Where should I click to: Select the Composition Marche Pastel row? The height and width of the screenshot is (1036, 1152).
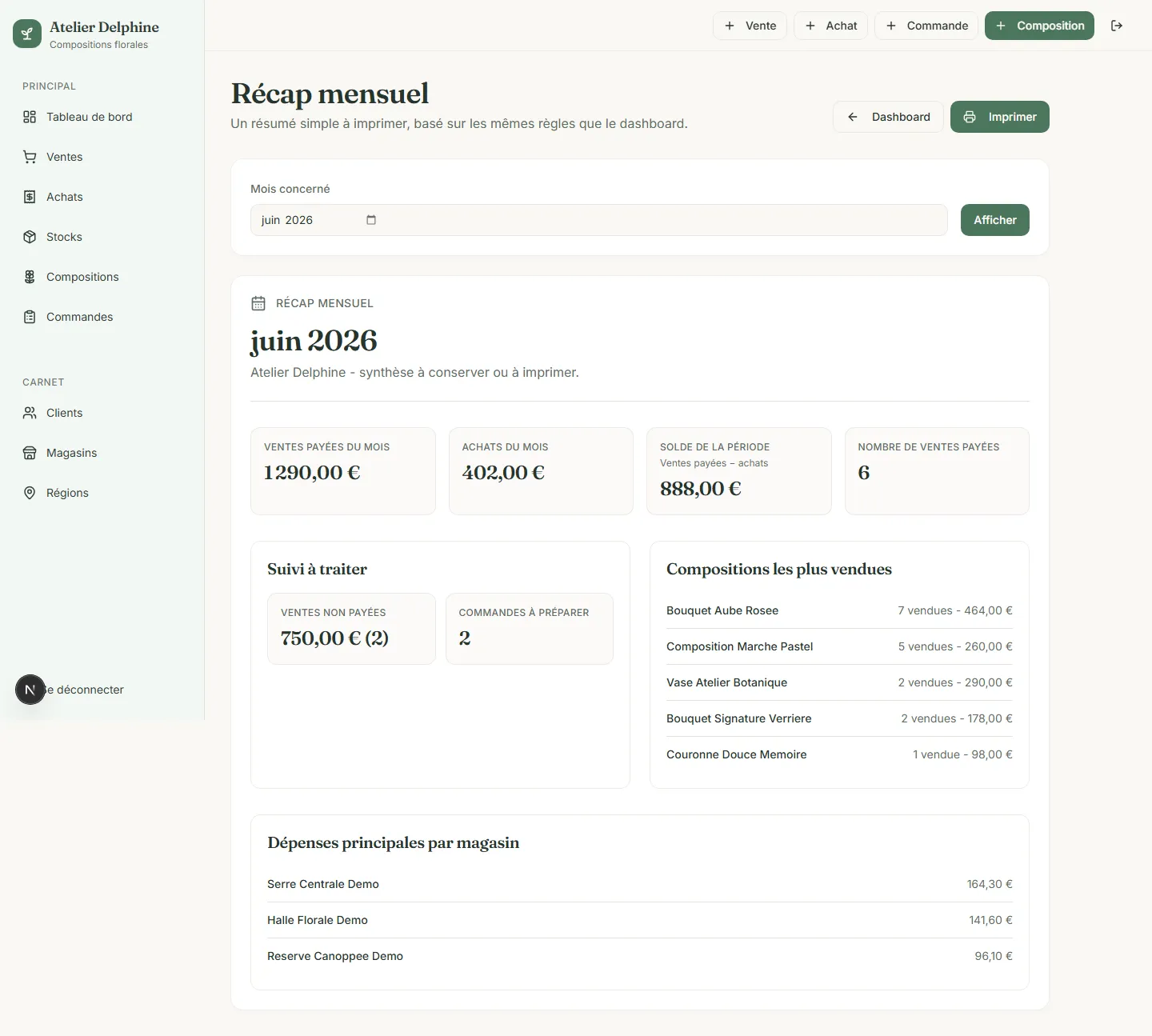pos(839,646)
